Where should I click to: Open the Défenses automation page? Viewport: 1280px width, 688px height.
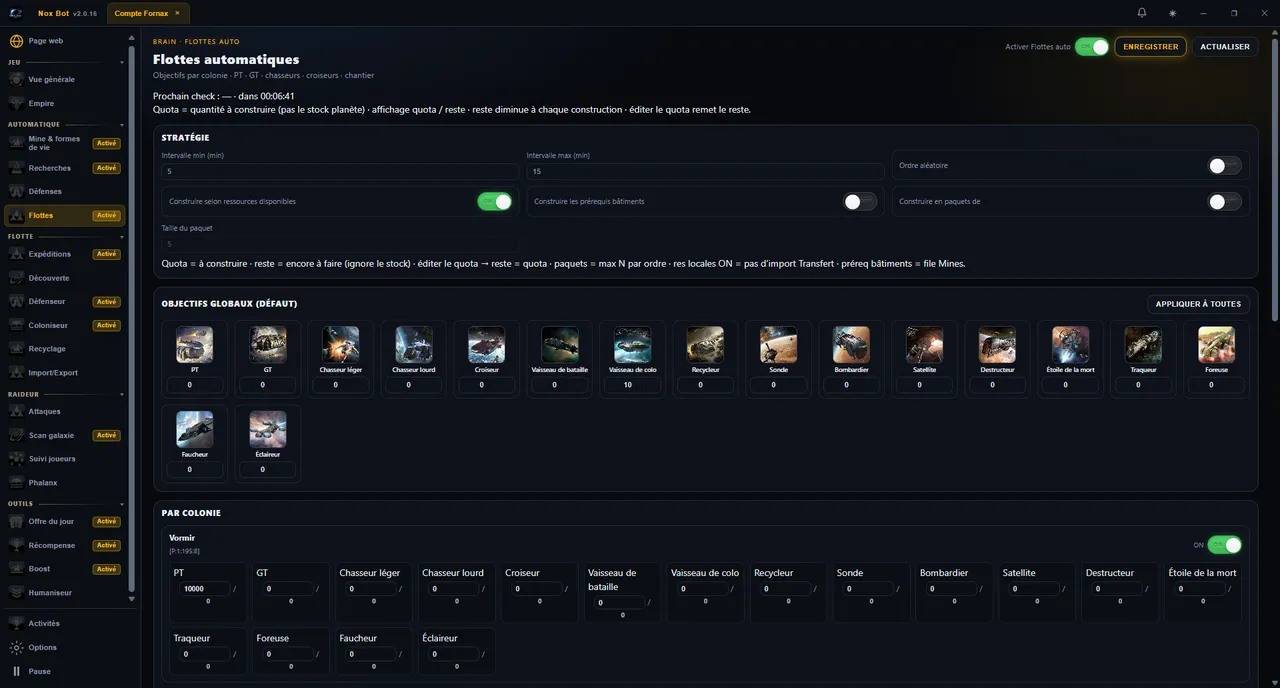tap(65, 191)
